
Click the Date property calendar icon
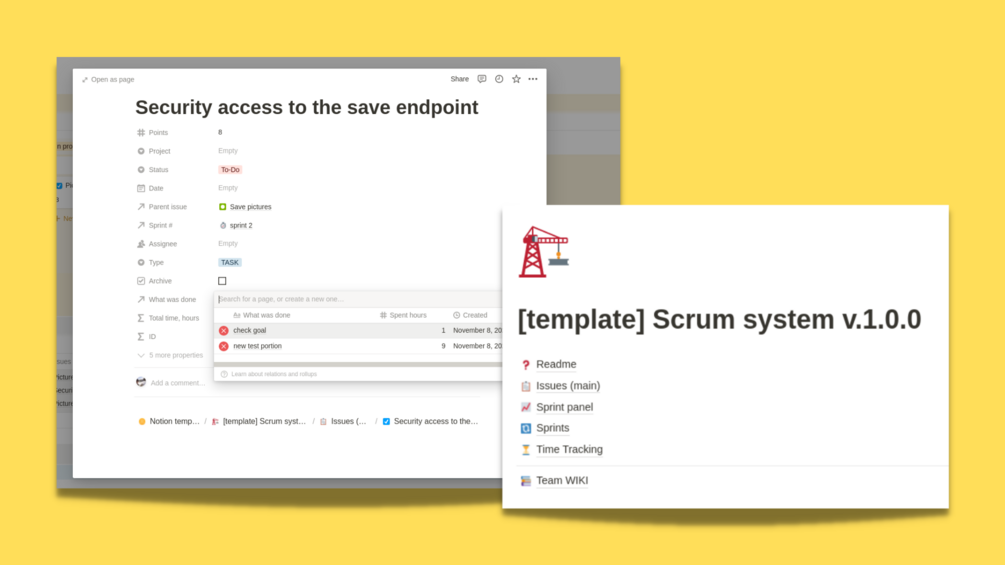point(141,188)
